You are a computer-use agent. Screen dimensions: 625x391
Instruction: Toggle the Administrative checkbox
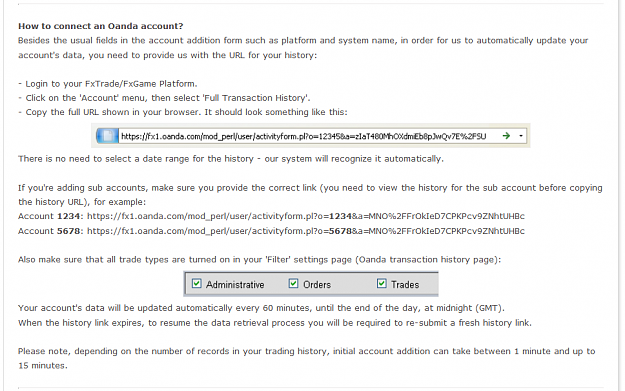pos(197,283)
